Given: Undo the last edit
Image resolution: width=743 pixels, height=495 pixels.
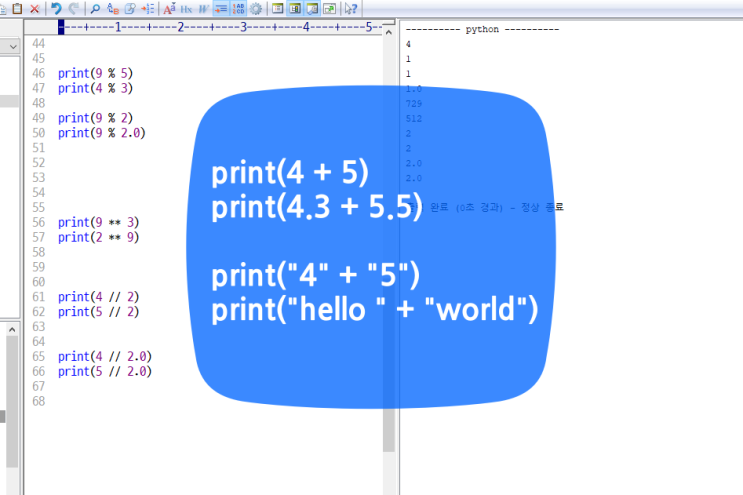Looking at the screenshot, I should 56,8.
